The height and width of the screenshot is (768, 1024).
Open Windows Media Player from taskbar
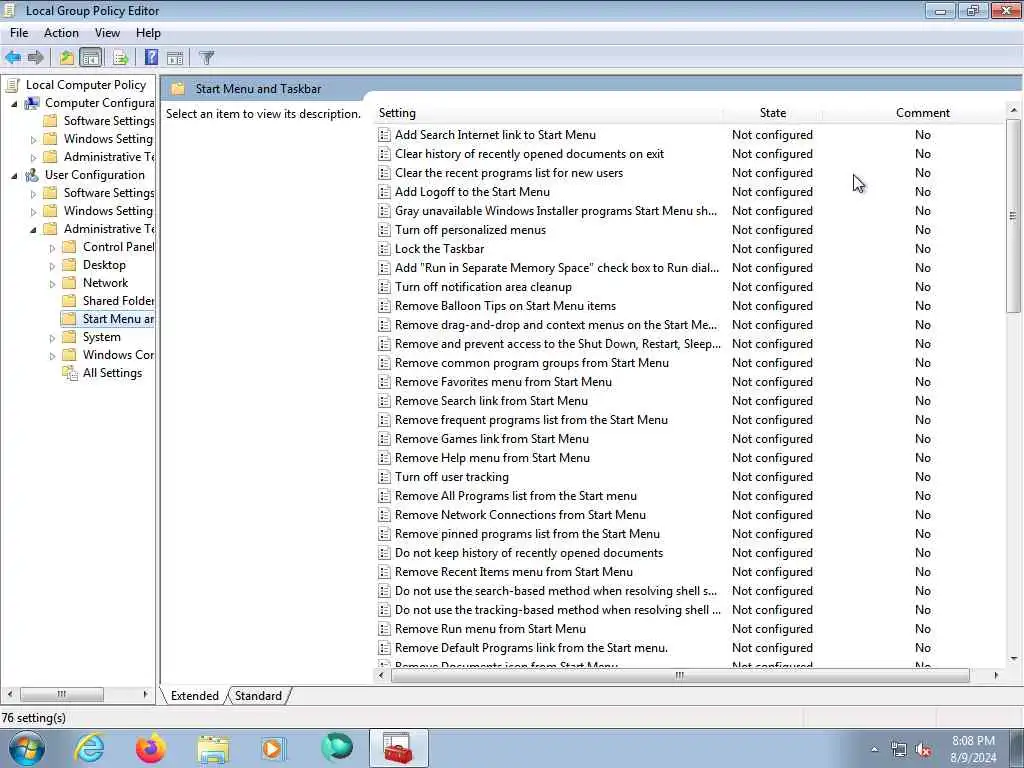(273, 748)
